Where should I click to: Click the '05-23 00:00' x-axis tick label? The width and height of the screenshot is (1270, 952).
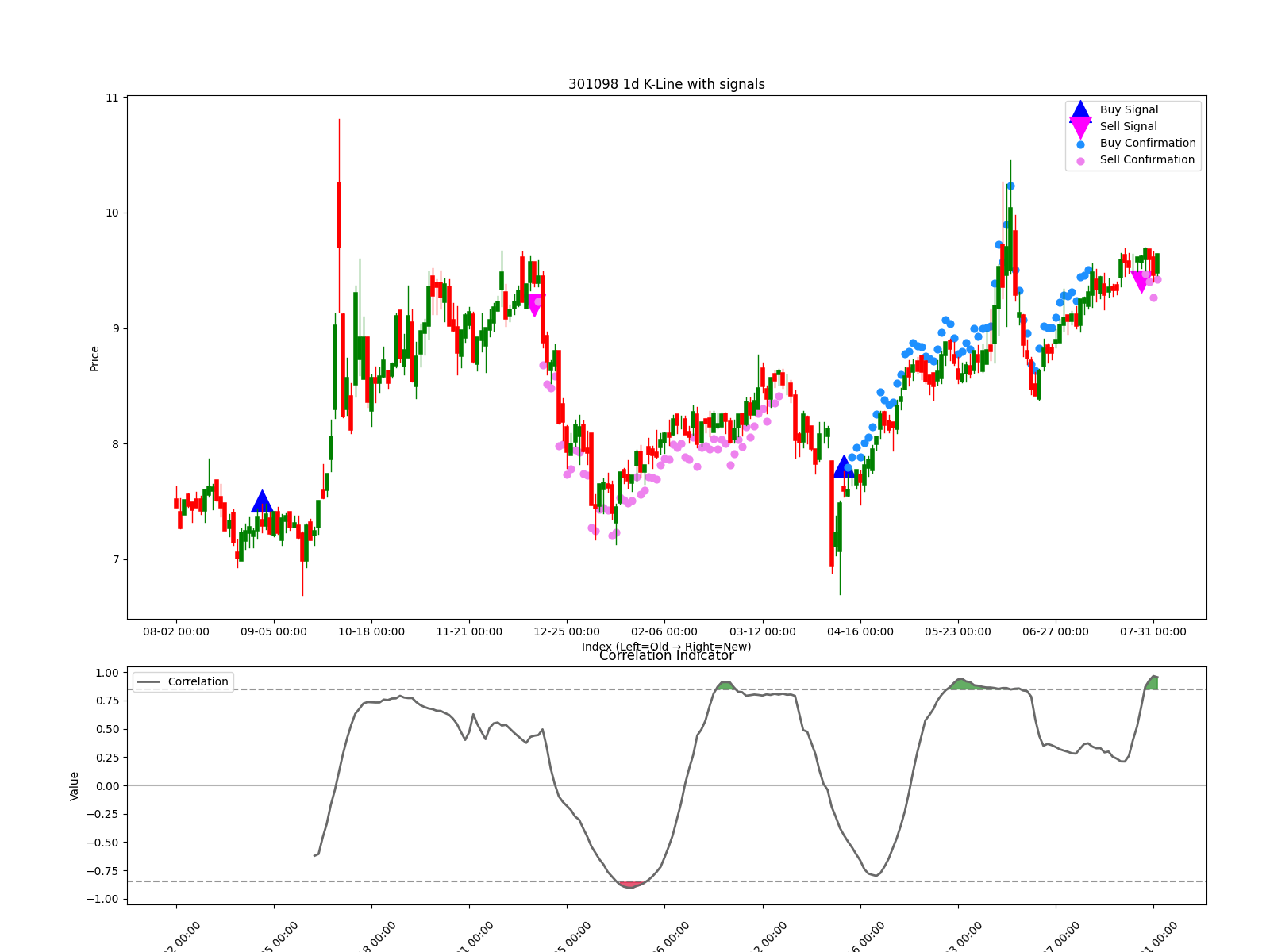point(958,632)
